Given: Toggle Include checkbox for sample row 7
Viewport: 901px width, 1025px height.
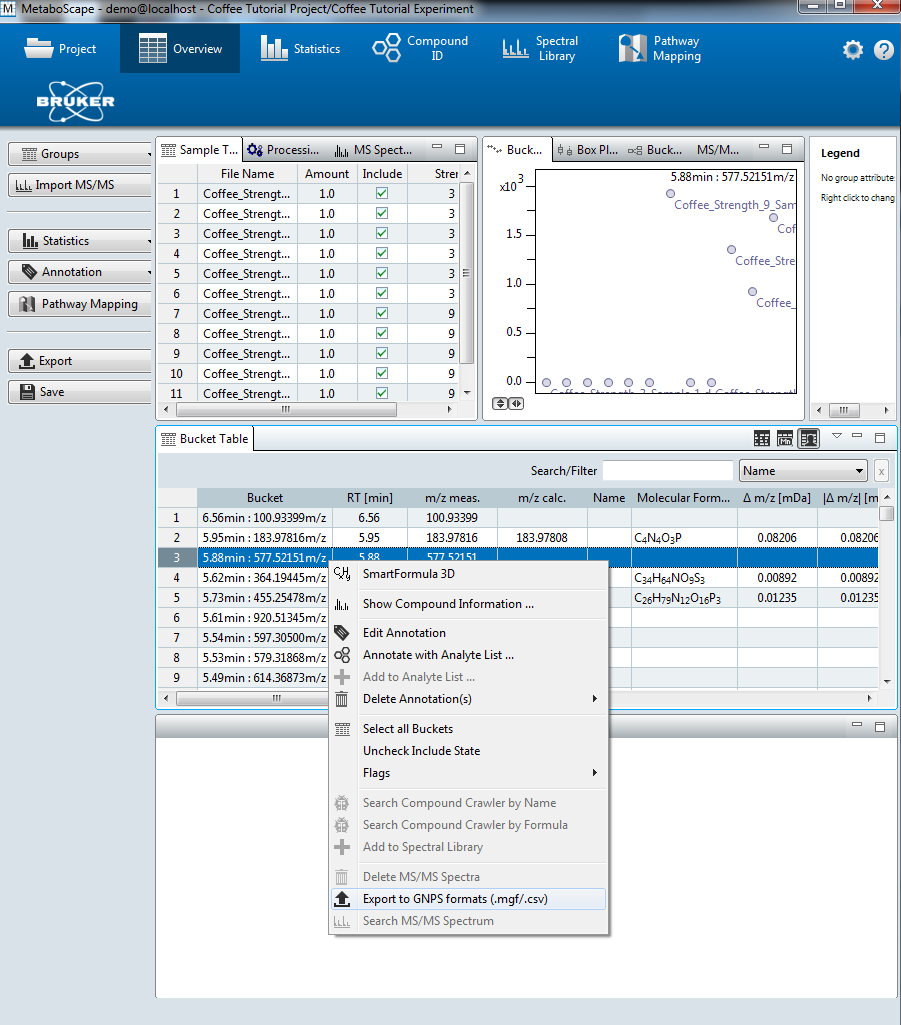Looking at the screenshot, I should click(382, 313).
